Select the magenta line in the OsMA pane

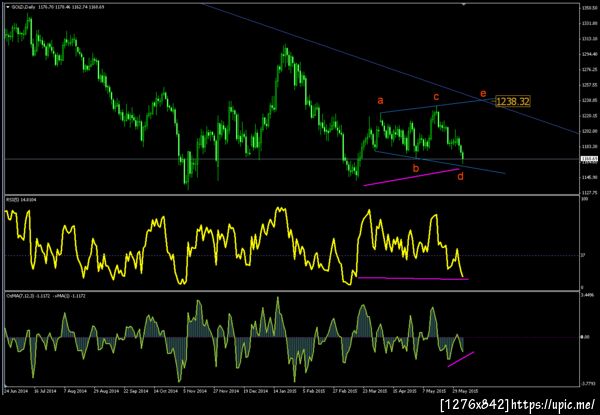(461, 359)
